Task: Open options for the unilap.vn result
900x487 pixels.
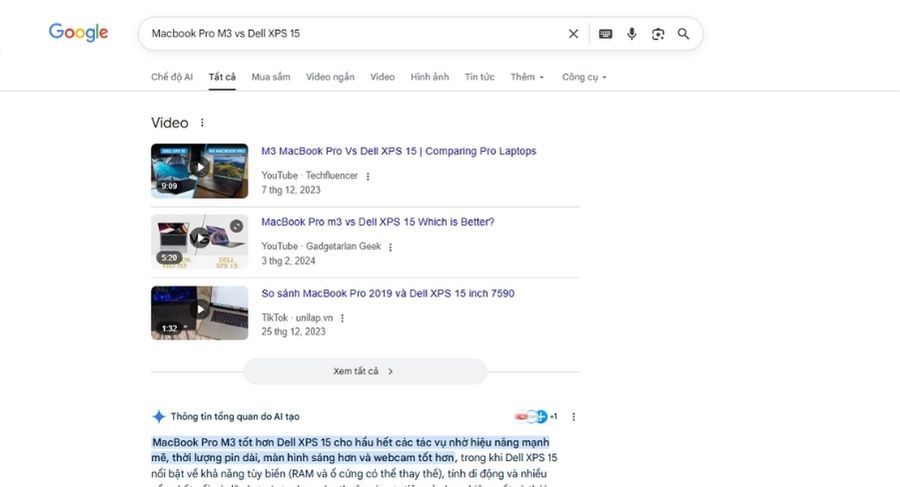Action: tap(342, 318)
